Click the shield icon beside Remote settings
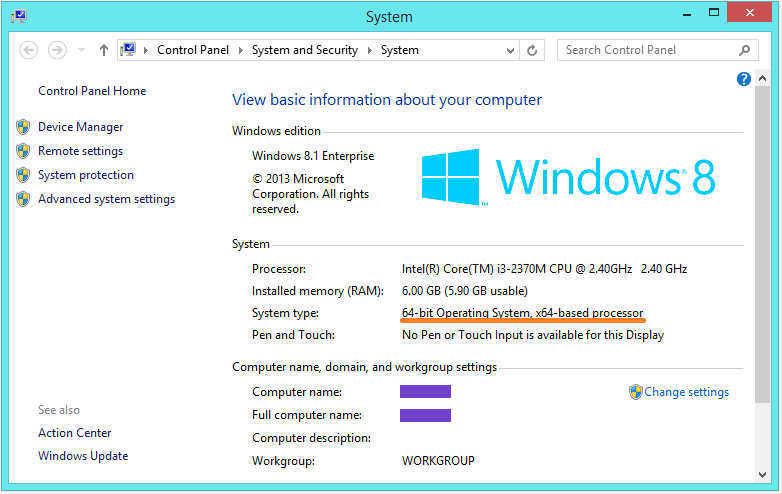This screenshot has width=782, height=494. click(23, 151)
